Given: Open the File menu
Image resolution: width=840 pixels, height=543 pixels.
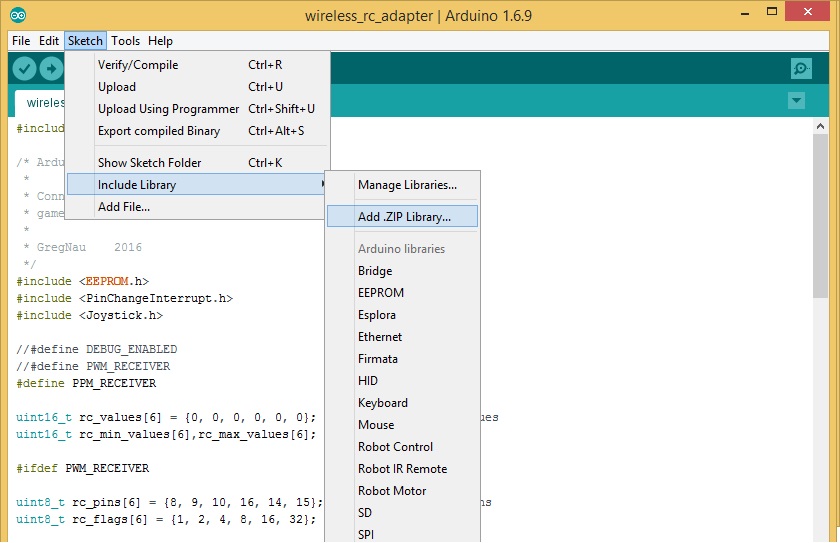Looking at the screenshot, I should (21, 41).
